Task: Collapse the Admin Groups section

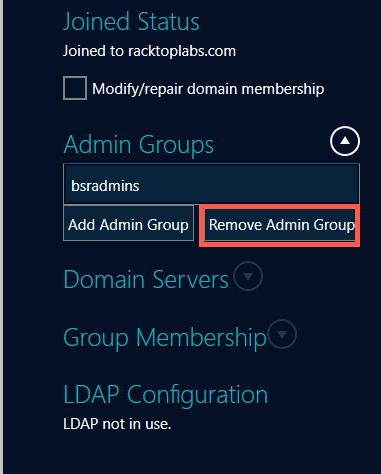Action: pos(345,141)
